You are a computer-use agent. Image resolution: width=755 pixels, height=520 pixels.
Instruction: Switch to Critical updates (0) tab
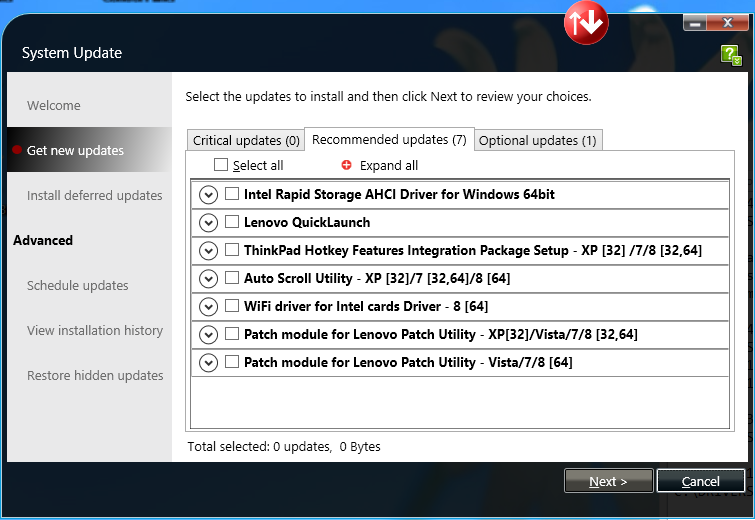246,140
